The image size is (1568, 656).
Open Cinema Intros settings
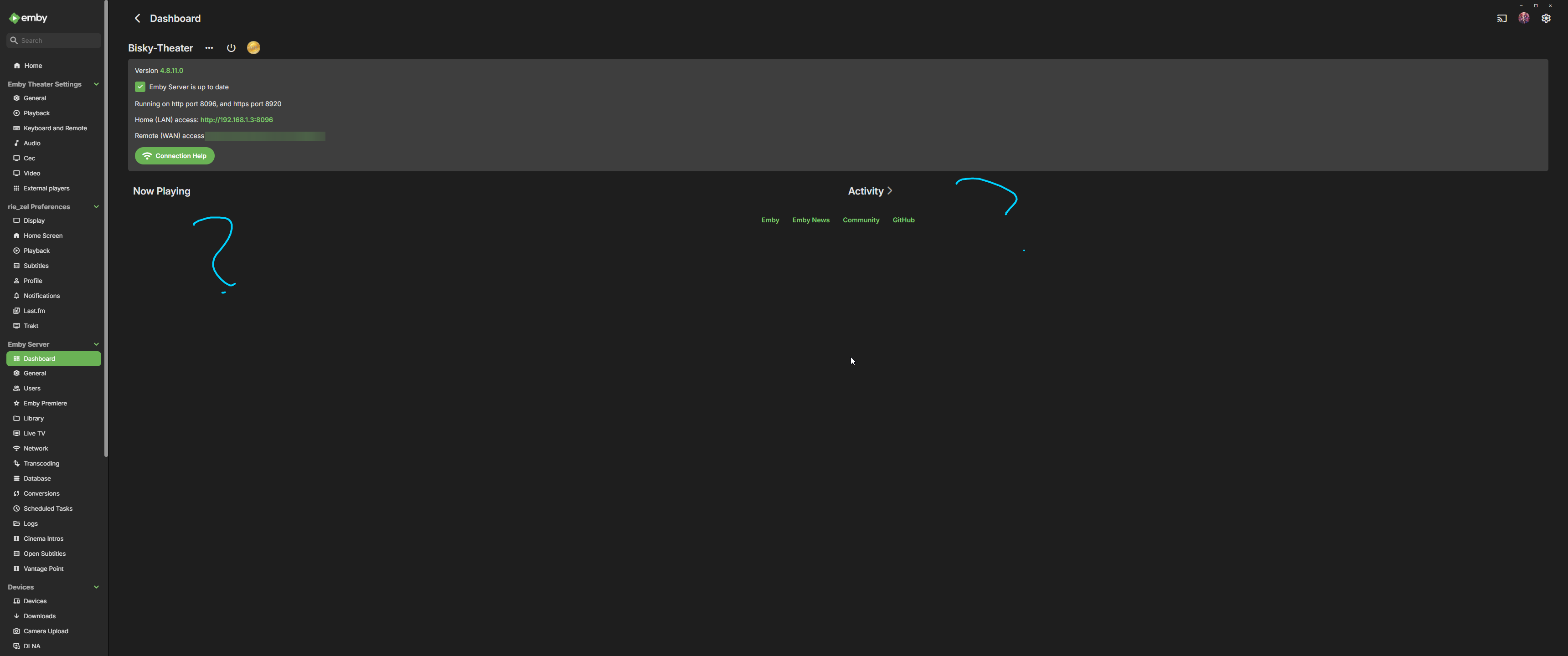coord(54,539)
